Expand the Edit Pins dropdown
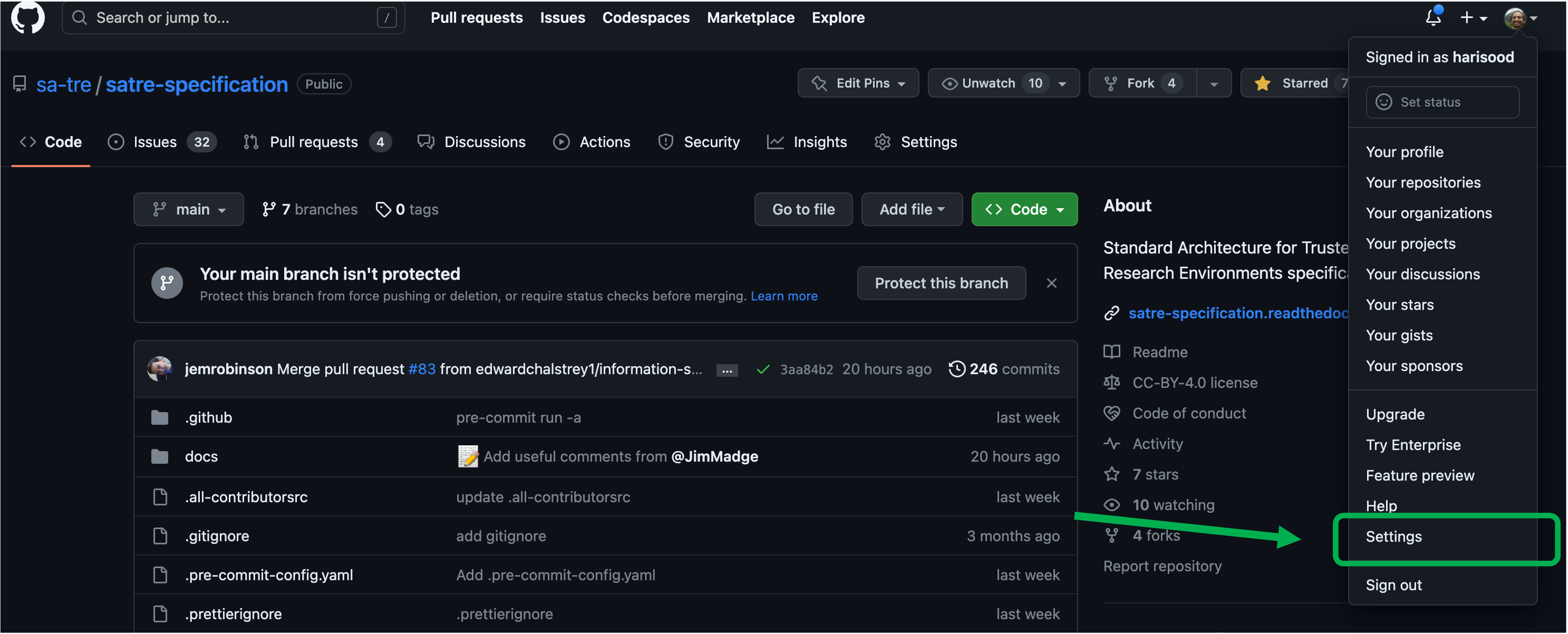 859,83
